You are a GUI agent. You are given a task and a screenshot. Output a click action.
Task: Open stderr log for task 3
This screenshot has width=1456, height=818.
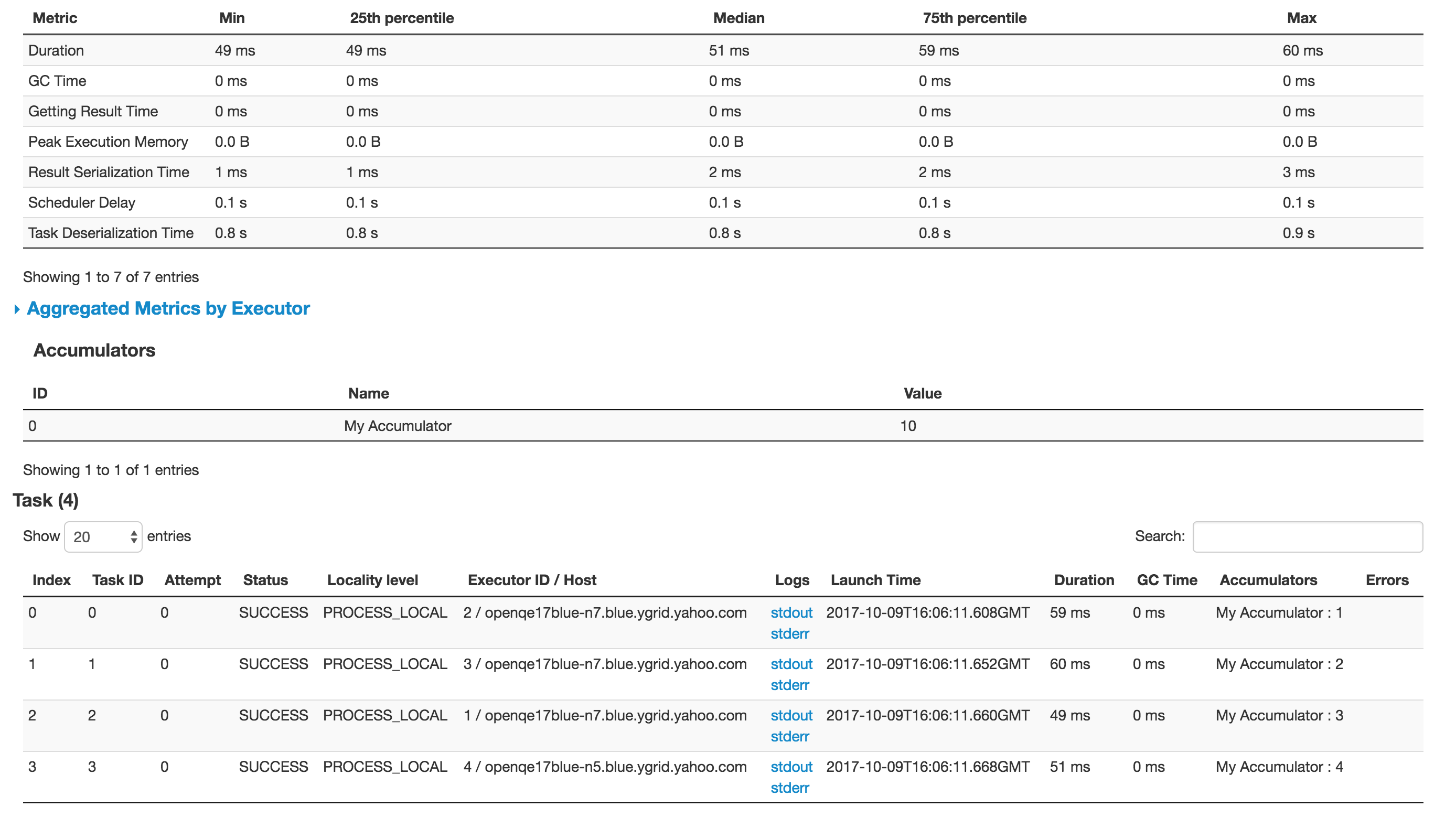point(789,788)
